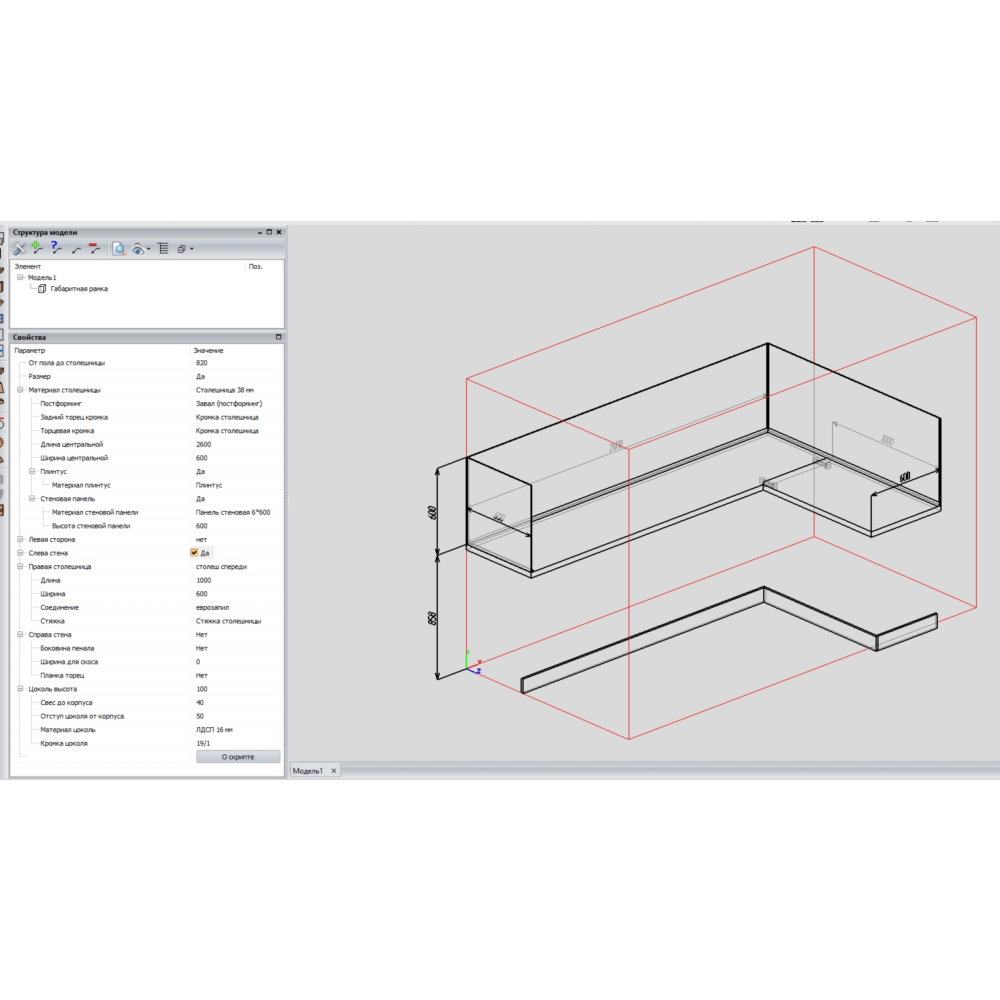
Task: Click the eye visibility icon in toolbar
Action: click(x=139, y=248)
